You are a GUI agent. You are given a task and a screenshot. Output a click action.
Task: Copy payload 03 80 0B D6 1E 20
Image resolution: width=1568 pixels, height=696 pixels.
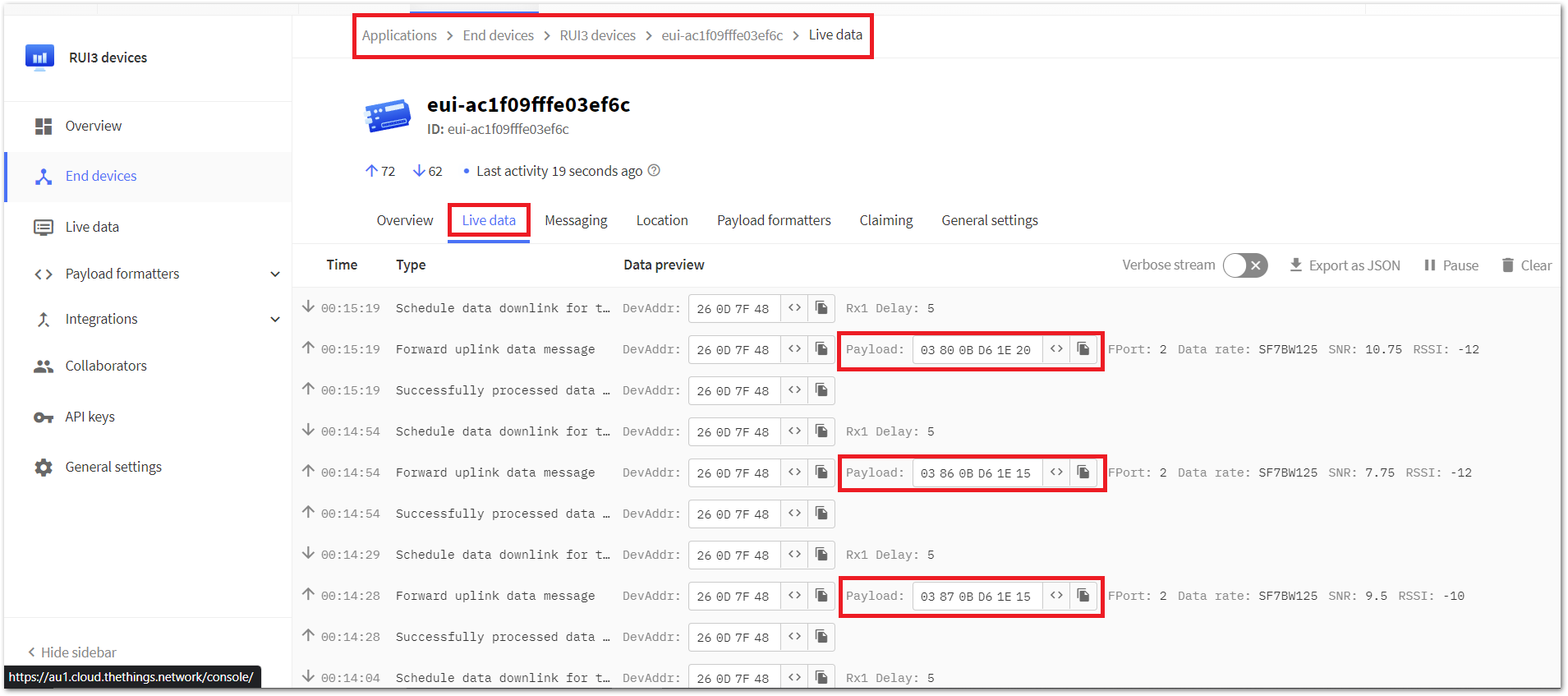(x=1083, y=349)
